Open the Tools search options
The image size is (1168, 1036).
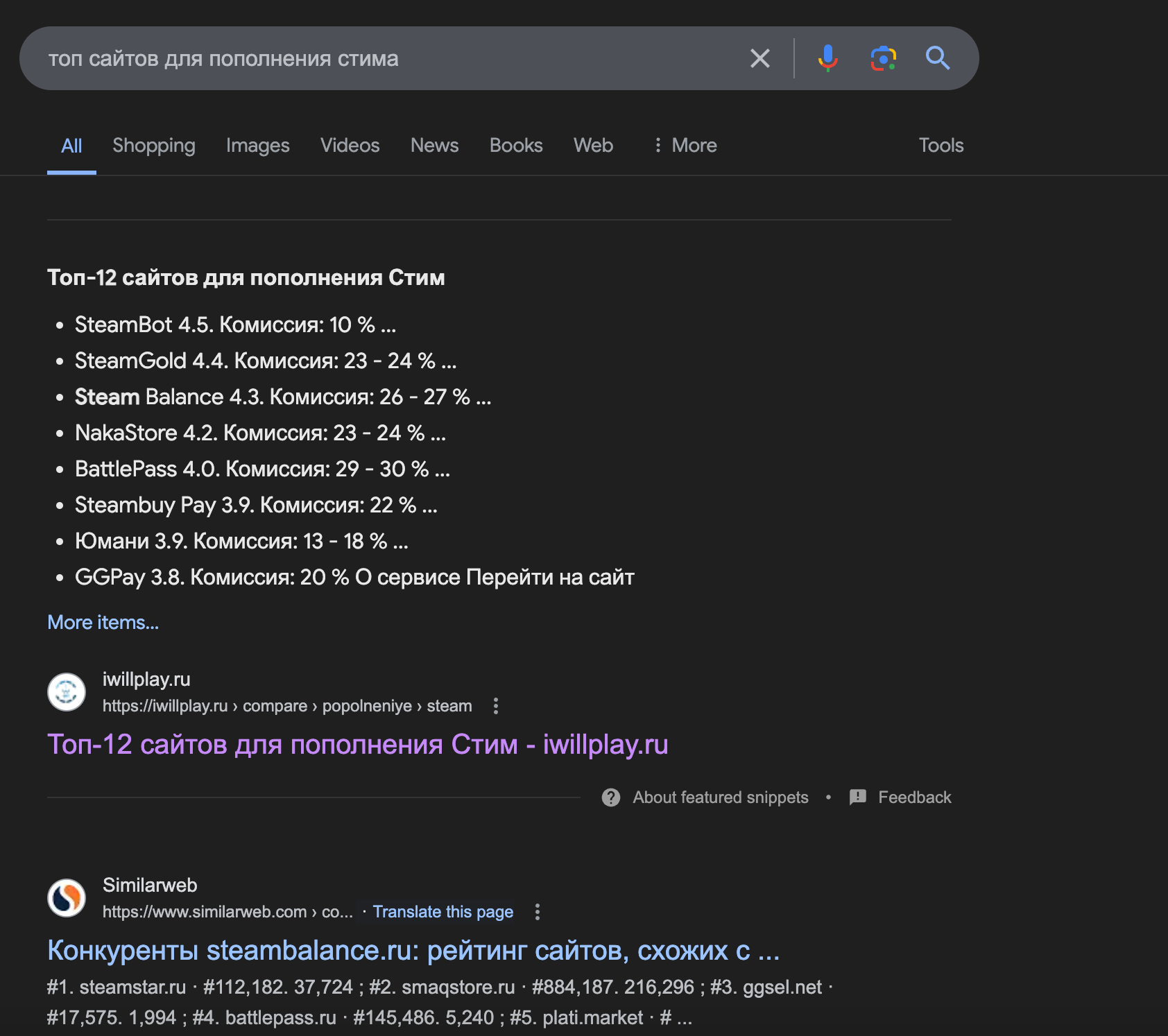(941, 146)
